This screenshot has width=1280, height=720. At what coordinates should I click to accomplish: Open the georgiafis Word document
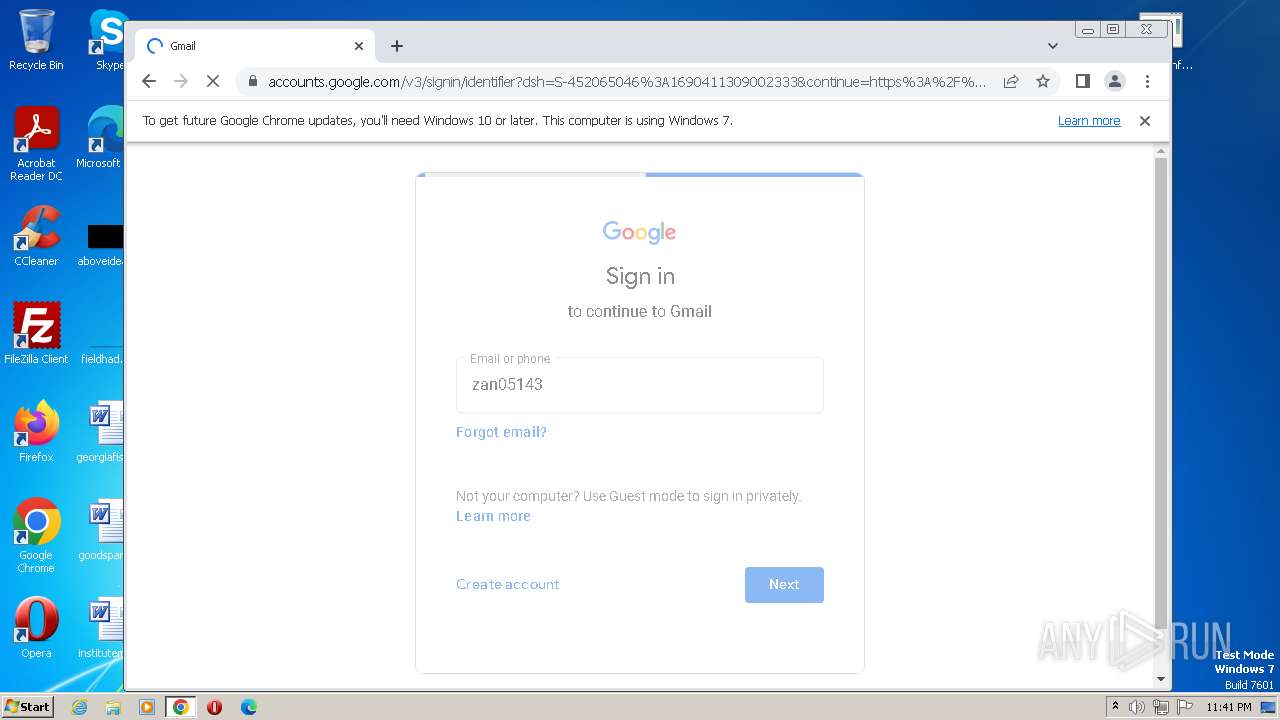coord(102,432)
